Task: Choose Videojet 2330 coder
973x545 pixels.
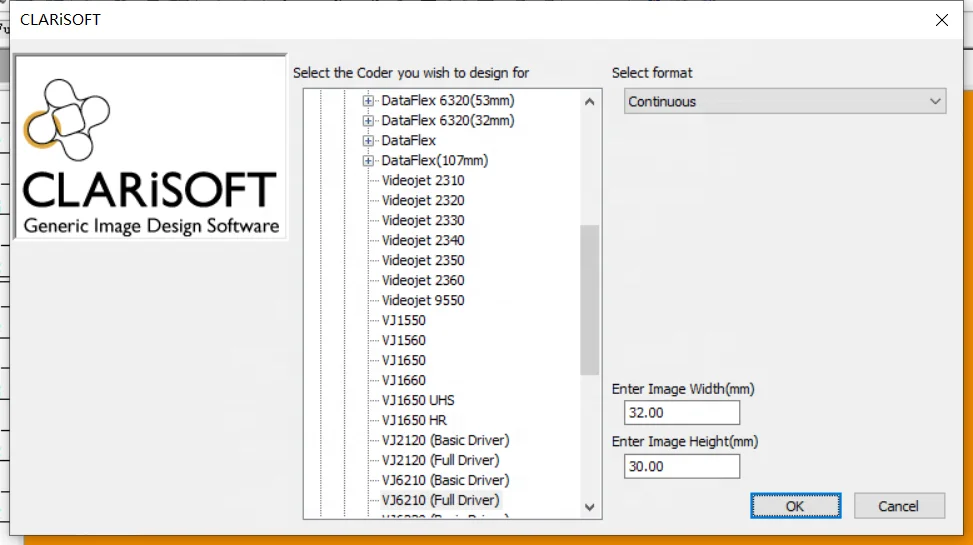Action: click(x=423, y=220)
